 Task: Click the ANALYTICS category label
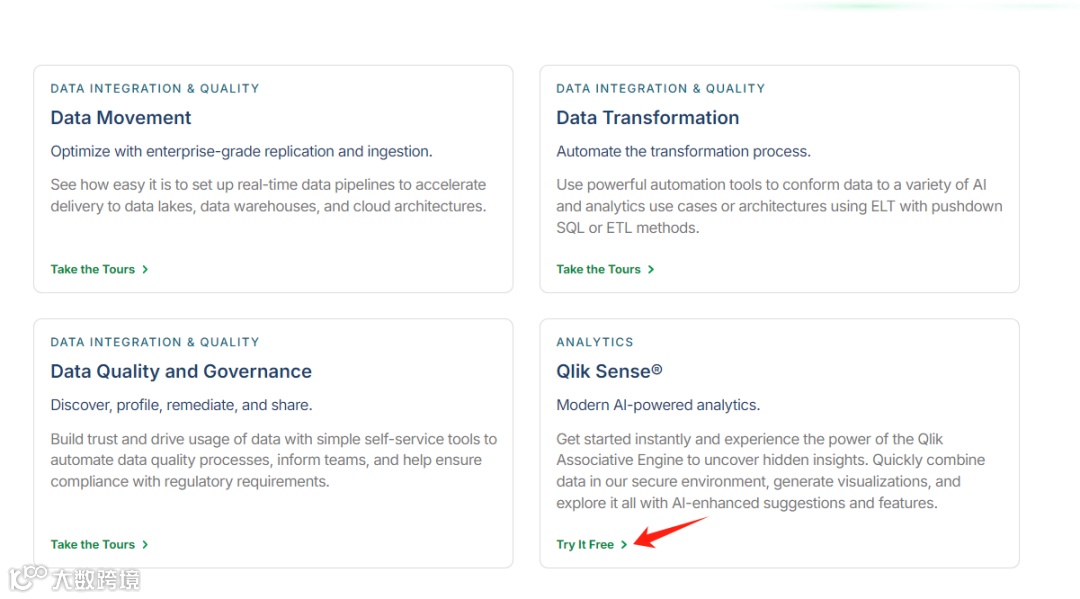click(x=595, y=342)
